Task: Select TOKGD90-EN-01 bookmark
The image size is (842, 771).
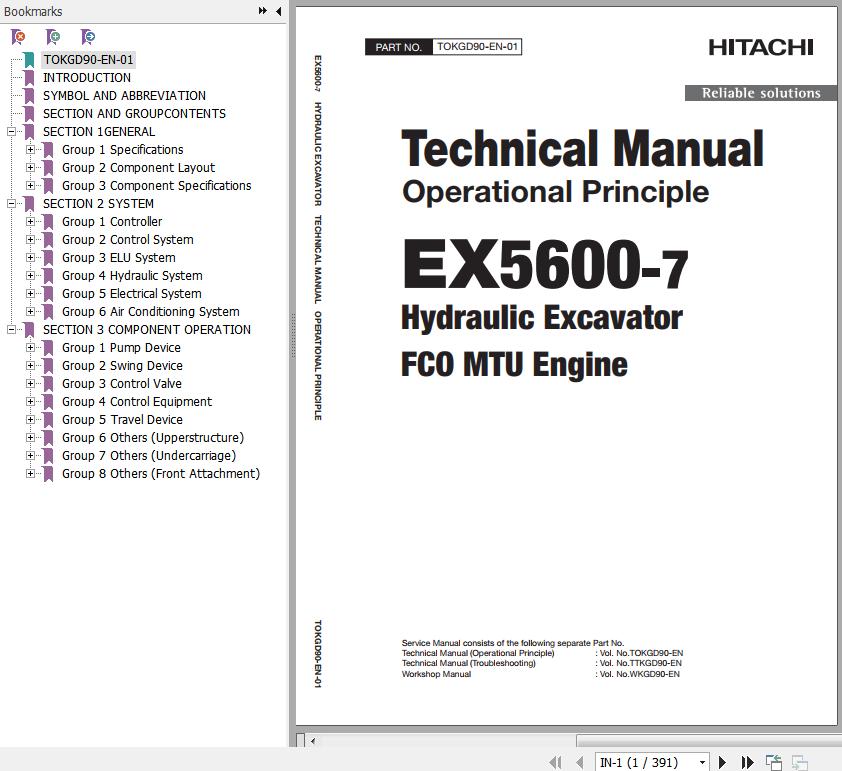Action: (x=88, y=60)
